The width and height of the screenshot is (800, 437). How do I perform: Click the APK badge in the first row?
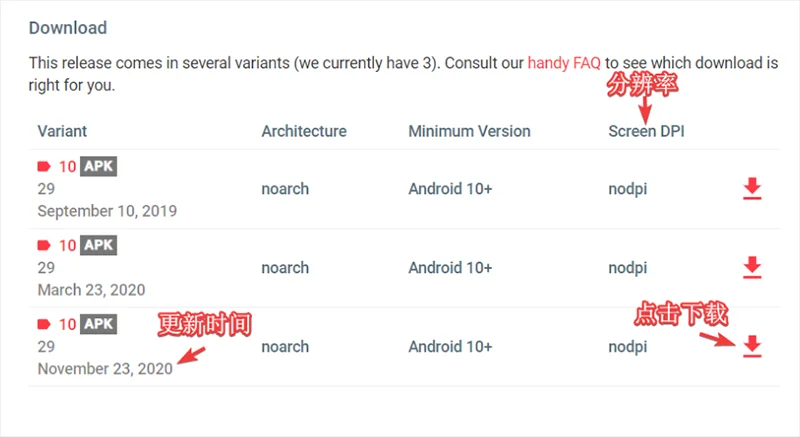click(98, 166)
